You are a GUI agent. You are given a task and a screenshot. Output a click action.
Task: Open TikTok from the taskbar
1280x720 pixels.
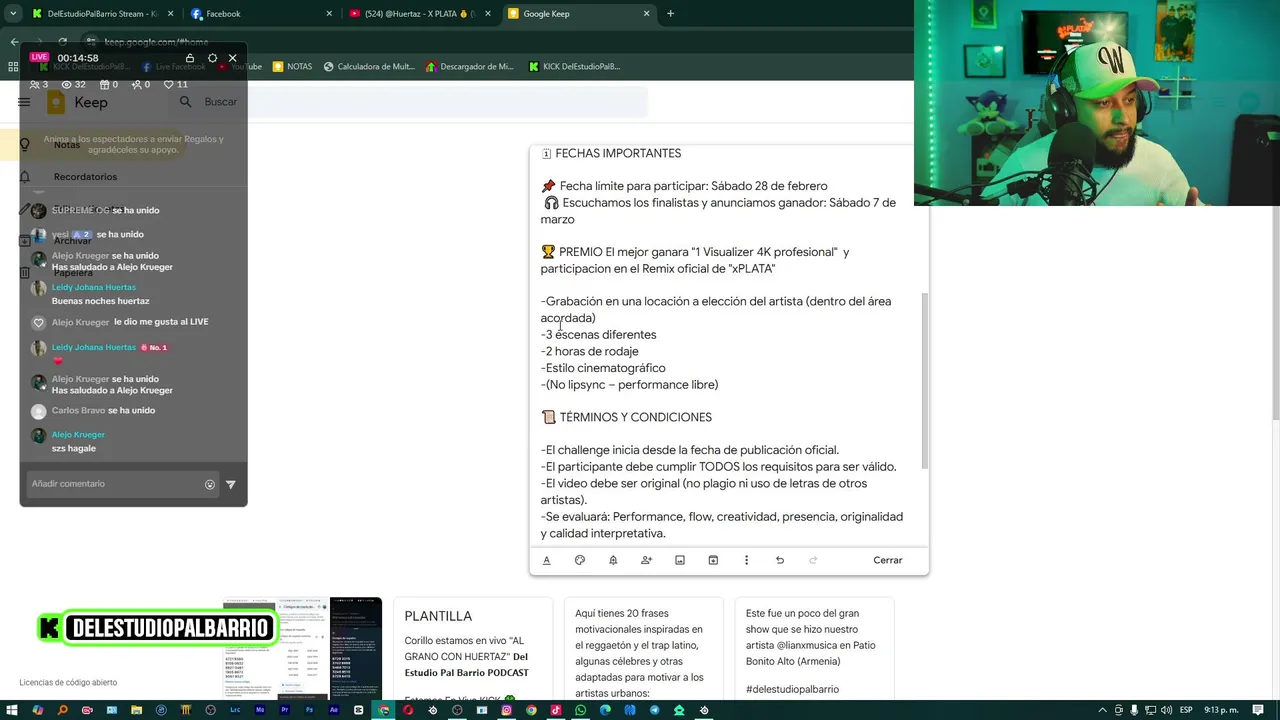555,710
